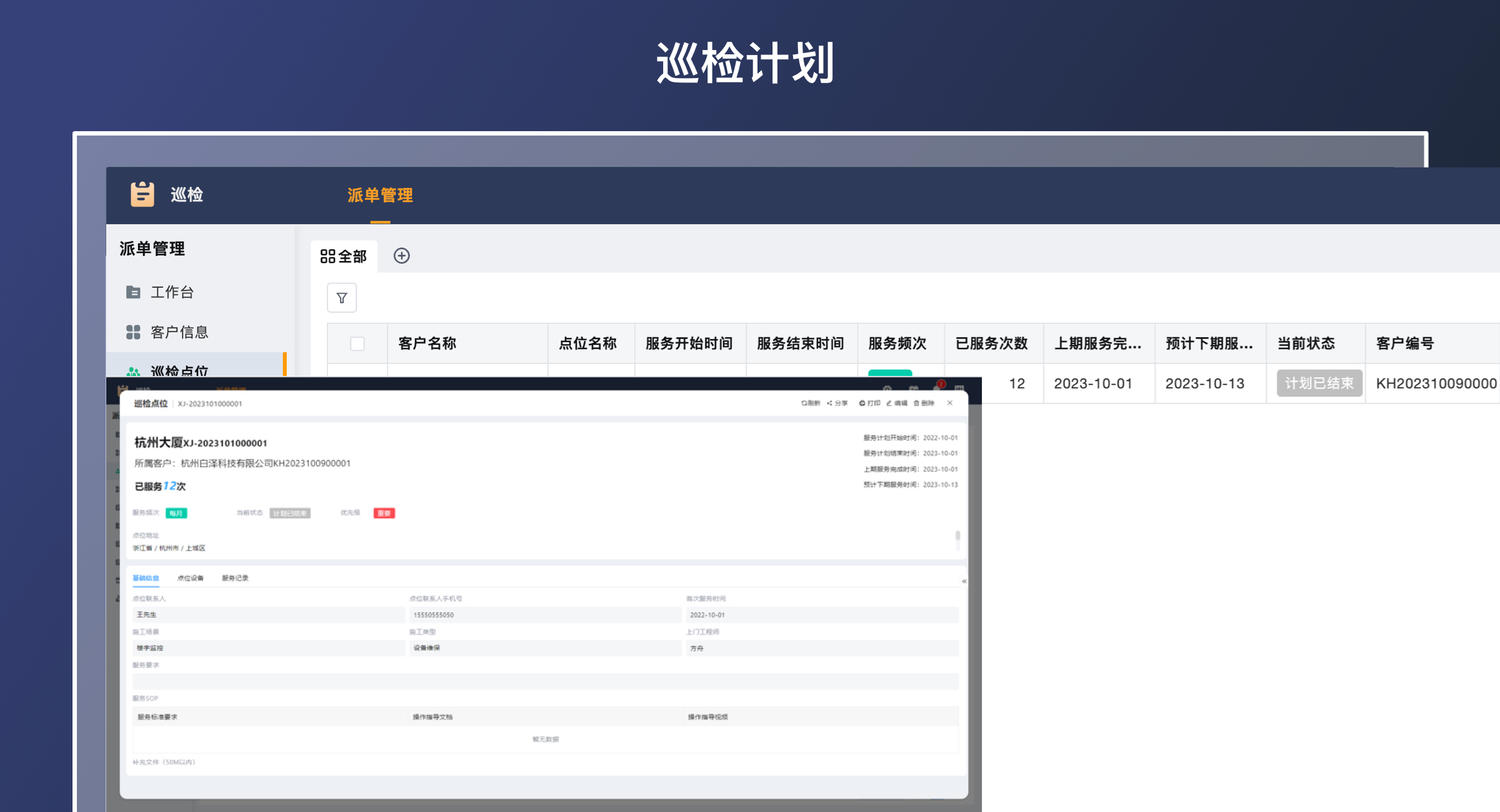Select the 全部 view tab

tap(344, 256)
